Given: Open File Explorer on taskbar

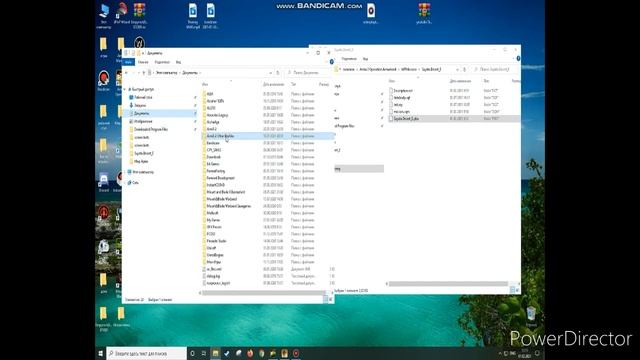Looking at the screenshot, I should click(x=216, y=353).
